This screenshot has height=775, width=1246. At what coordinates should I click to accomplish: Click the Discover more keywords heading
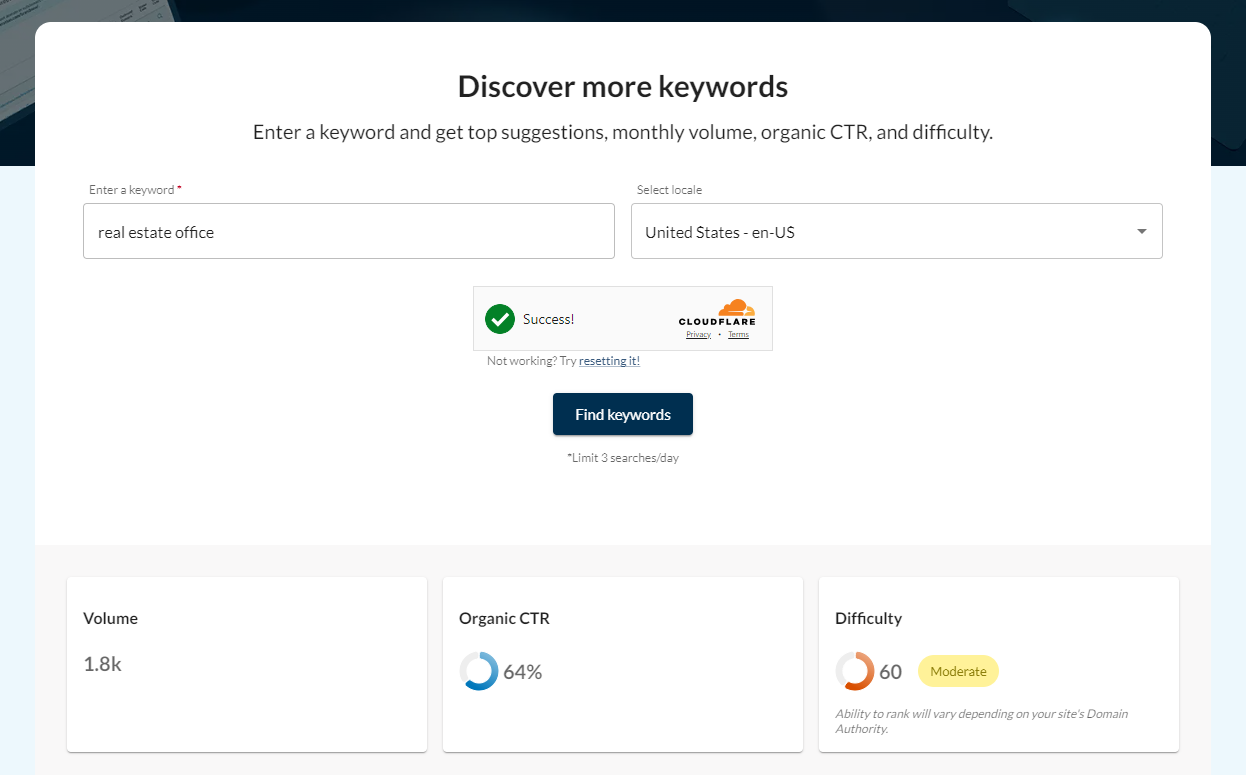623,87
